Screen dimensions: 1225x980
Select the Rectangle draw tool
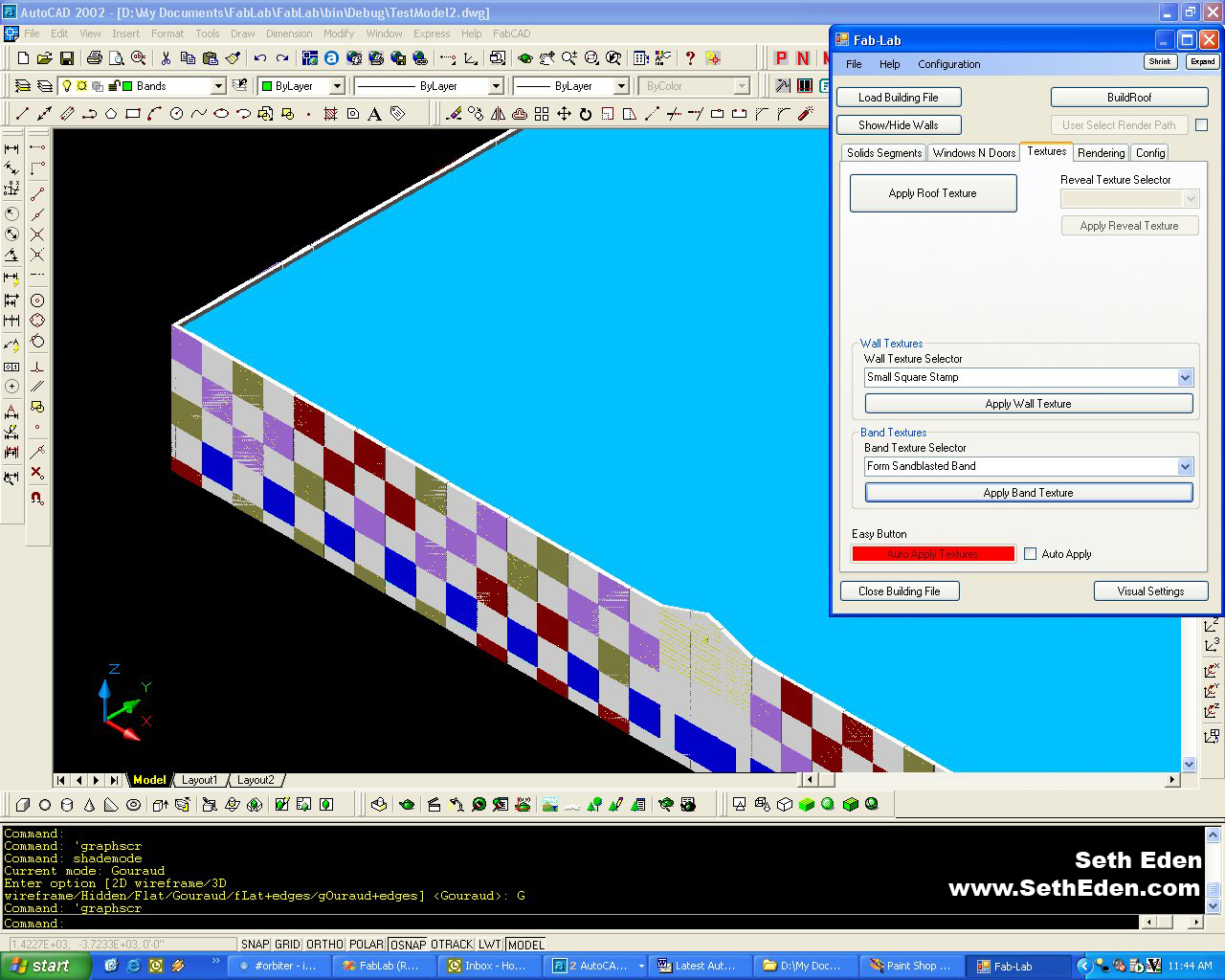133,114
